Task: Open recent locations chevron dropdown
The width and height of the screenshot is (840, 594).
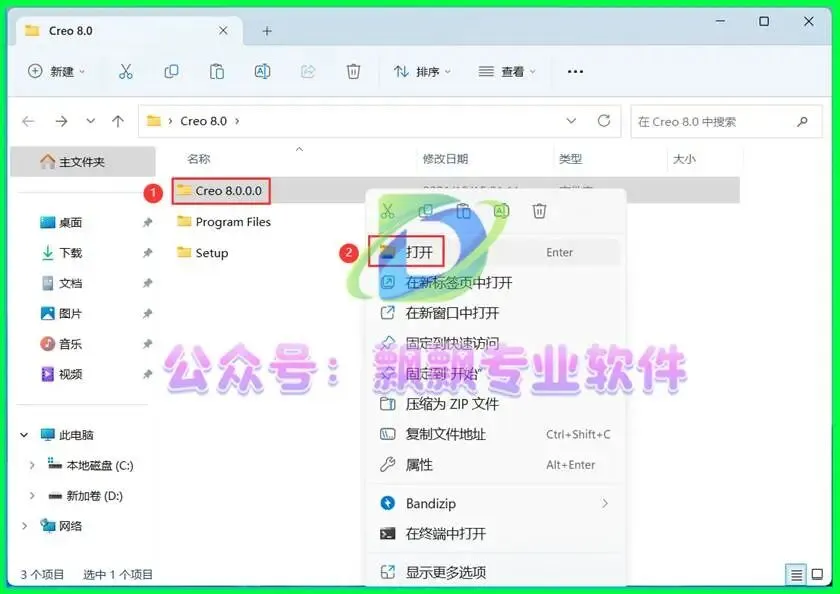Action: [91, 121]
